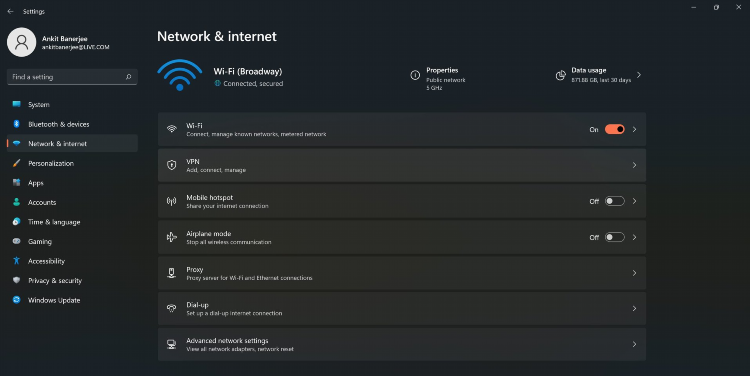Click the large blue Wi-Fi signal icon
The height and width of the screenshot is (376, 750).
click(180, 75)
